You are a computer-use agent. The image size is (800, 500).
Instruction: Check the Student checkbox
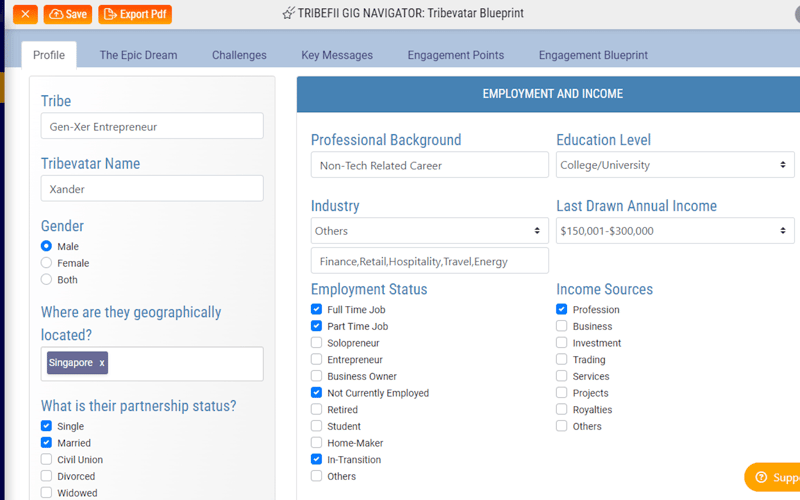[x=316, y=426]
